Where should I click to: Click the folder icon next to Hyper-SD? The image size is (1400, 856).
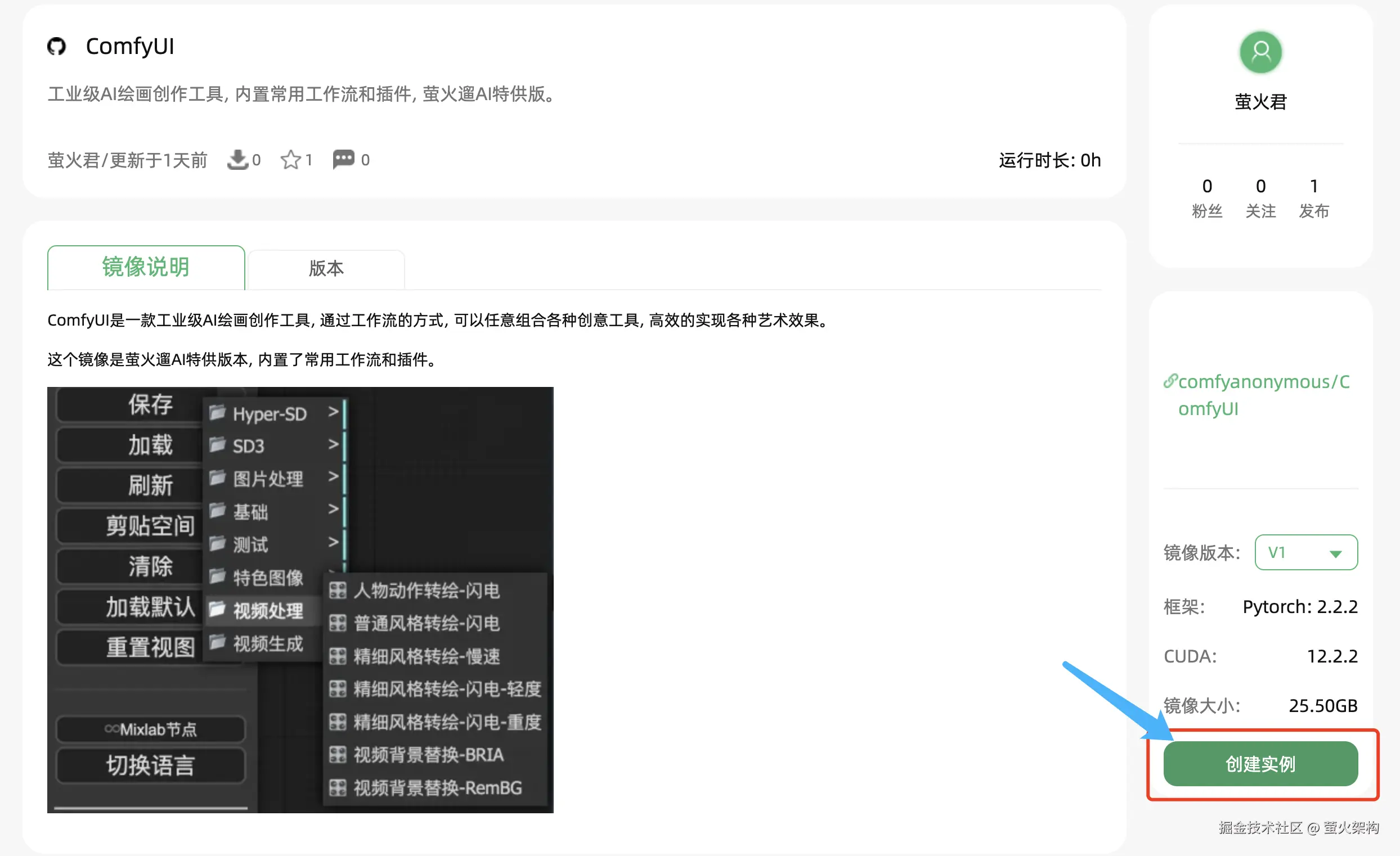(x=218, y=413)
